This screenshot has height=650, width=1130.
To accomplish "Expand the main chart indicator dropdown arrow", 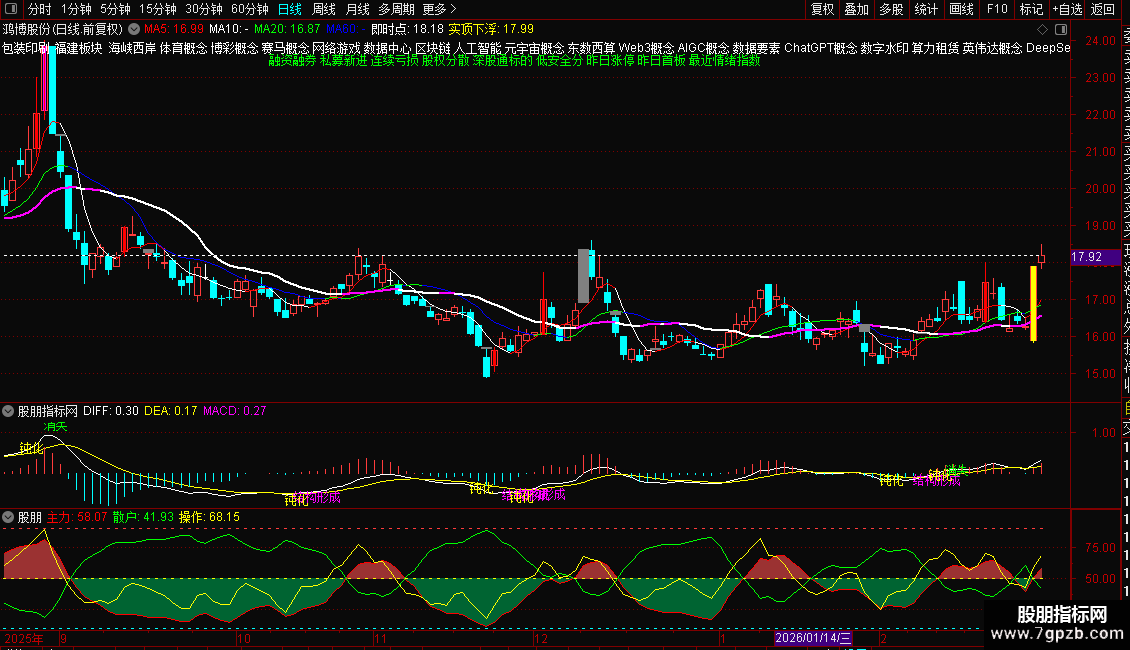I will [x=135, y=29].
